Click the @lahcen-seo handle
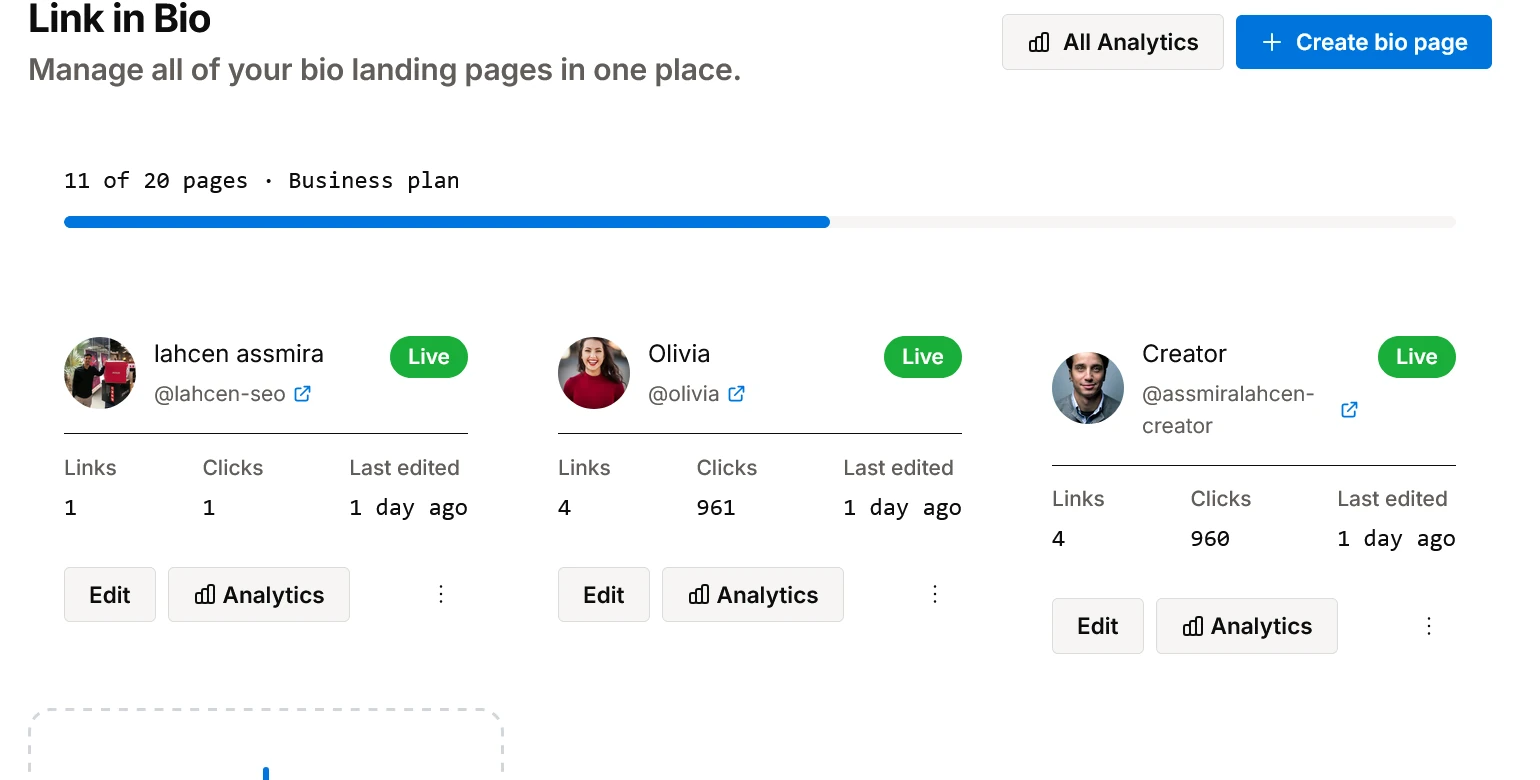 [220, 394]
